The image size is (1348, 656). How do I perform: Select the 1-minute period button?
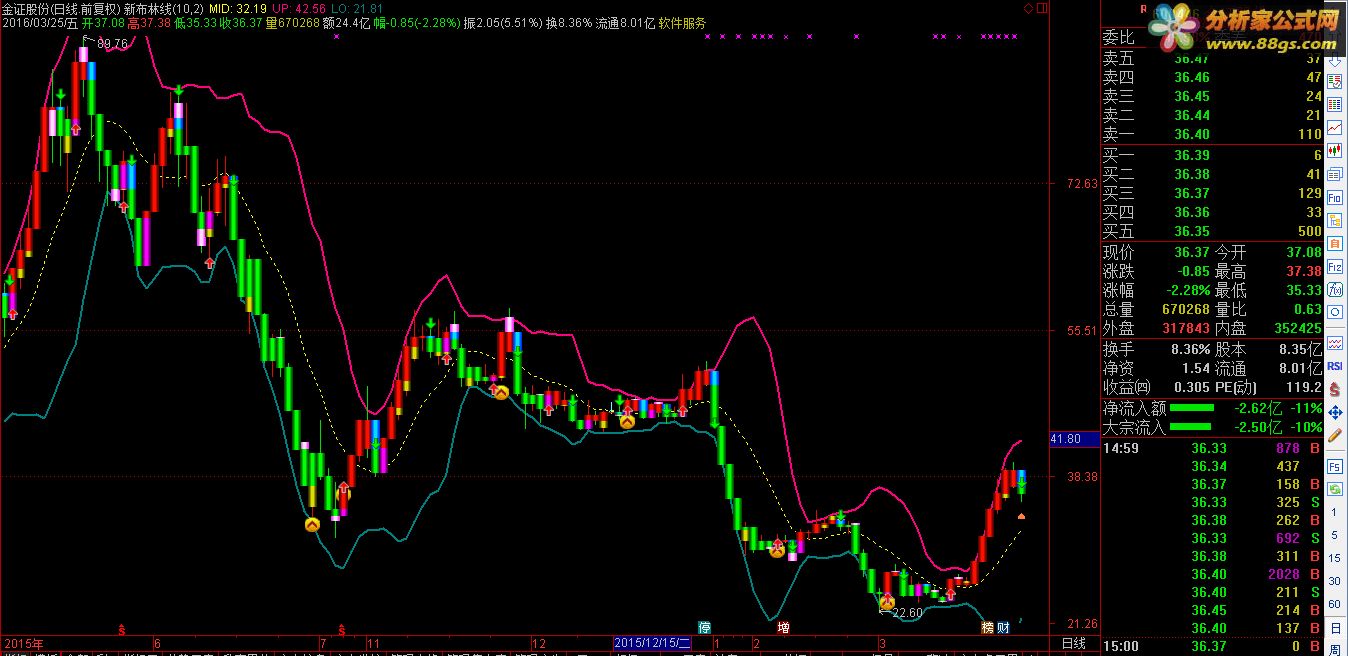(1334, 513)
